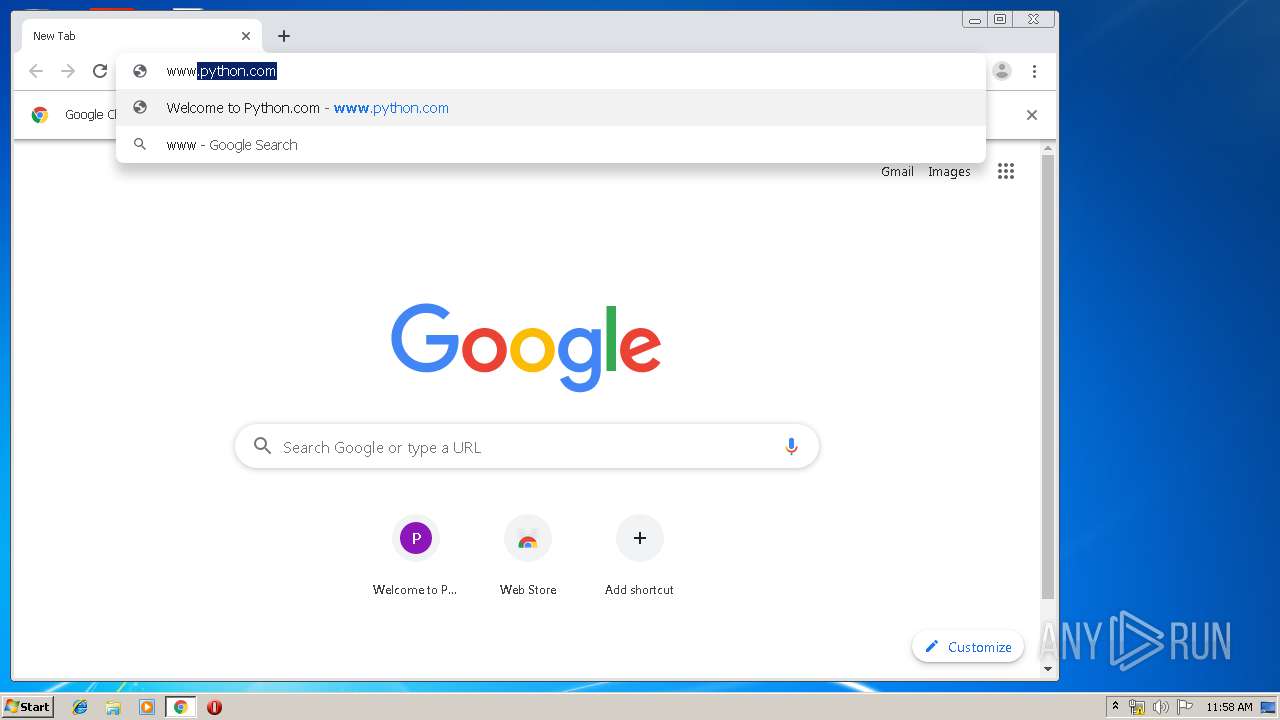The width and height of the screenshot is (1280, 720).
Task: Start voice search with microphone icon
Action: 791,447
